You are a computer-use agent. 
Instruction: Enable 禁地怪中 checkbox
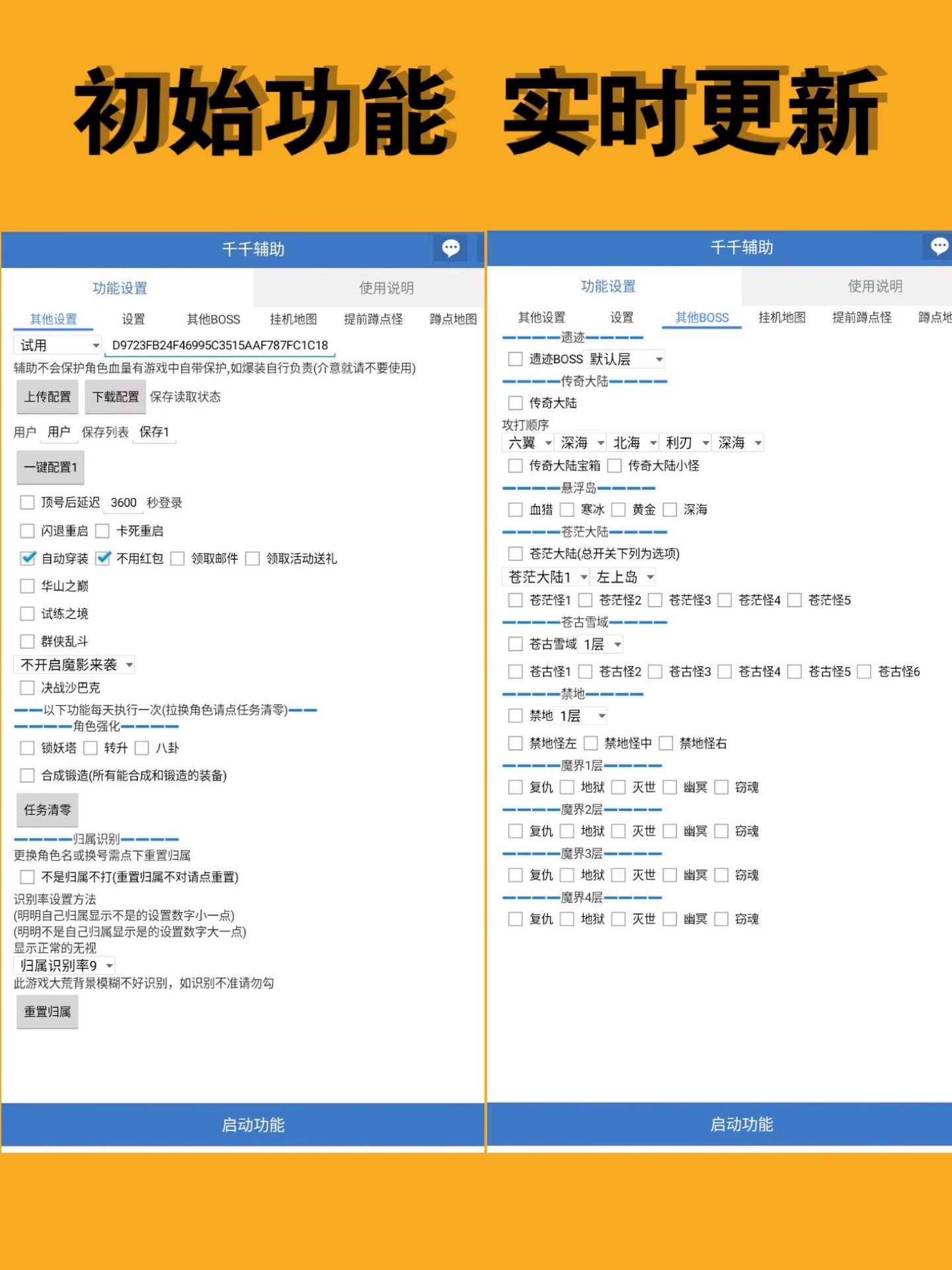590,743
